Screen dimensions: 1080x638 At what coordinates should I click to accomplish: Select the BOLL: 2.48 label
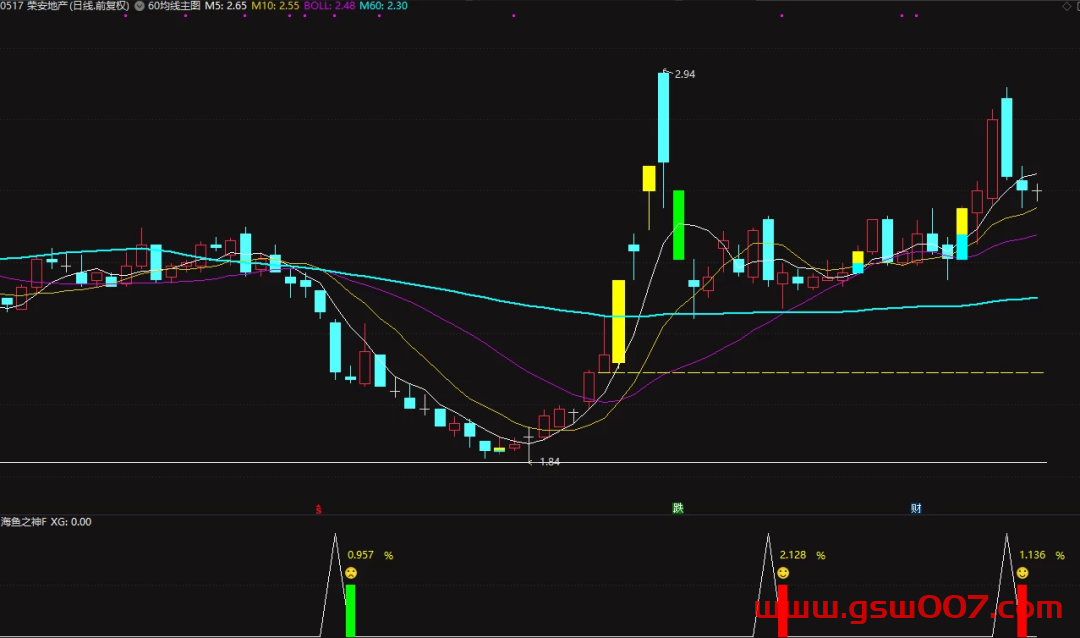[x=329, y=6]
